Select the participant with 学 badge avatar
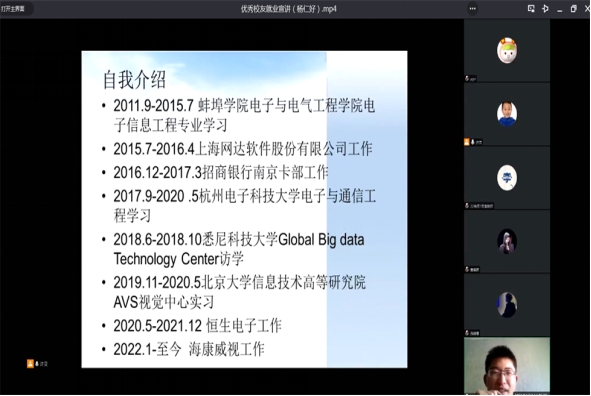 pyautogui.click(x=507, y=177)
